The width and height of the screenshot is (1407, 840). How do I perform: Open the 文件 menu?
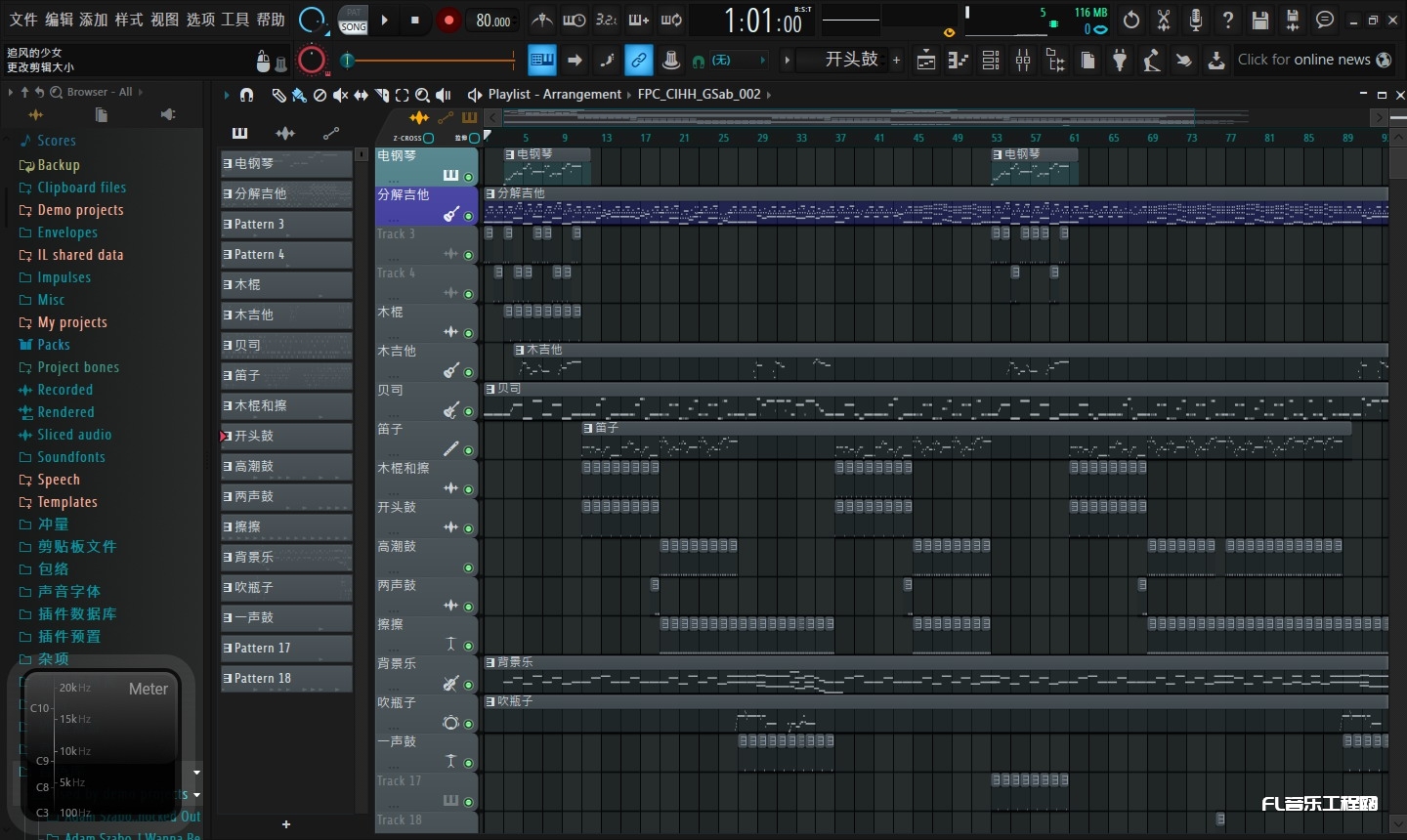pyautogui.click(x=23, y=20)
